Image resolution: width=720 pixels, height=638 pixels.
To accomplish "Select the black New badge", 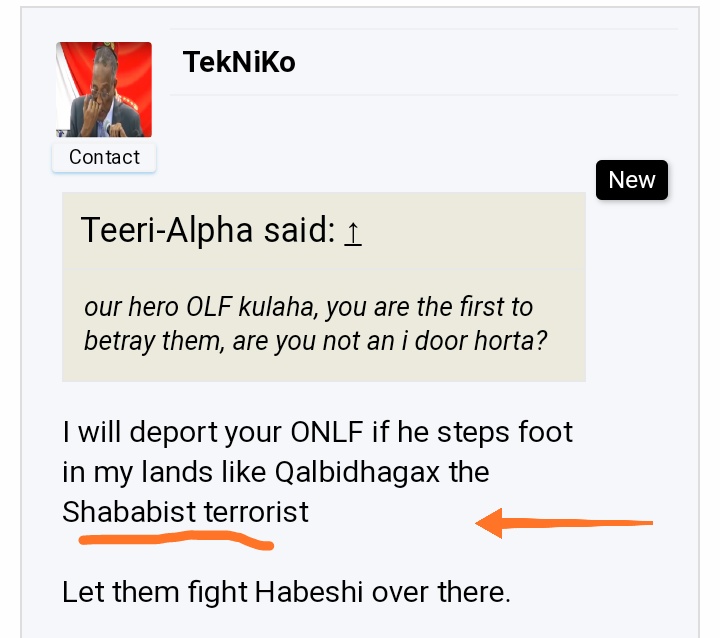I will pyautogui.click(x=632, y=180).
